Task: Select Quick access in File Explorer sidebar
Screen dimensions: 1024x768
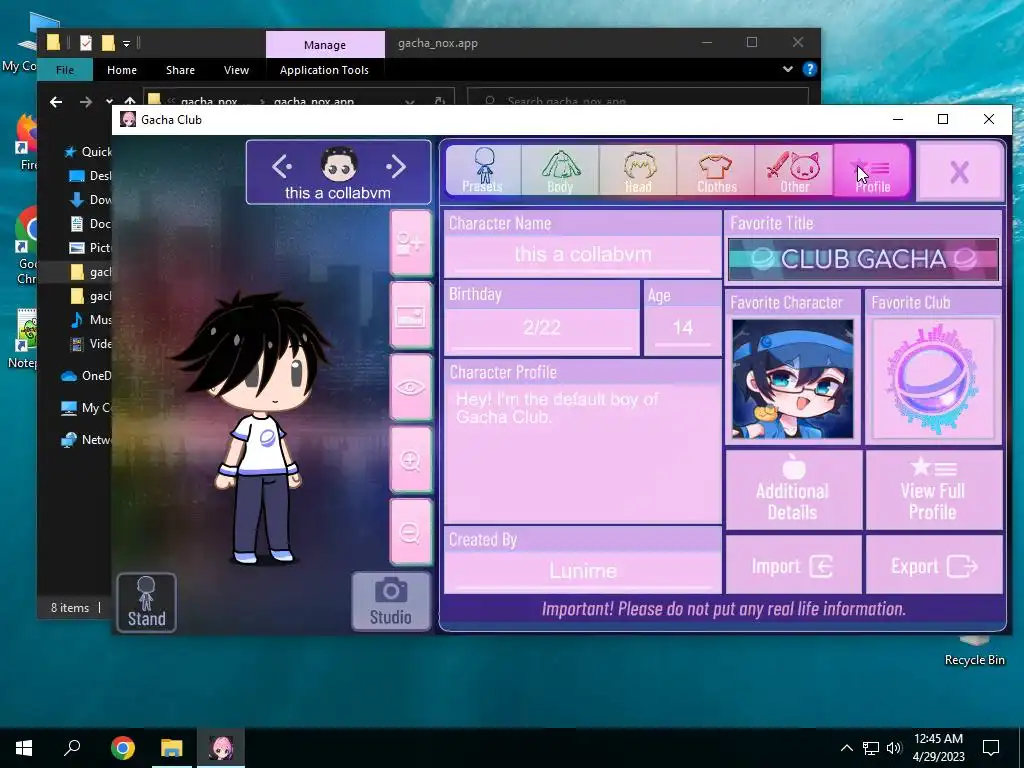Action: pos(88,152)
